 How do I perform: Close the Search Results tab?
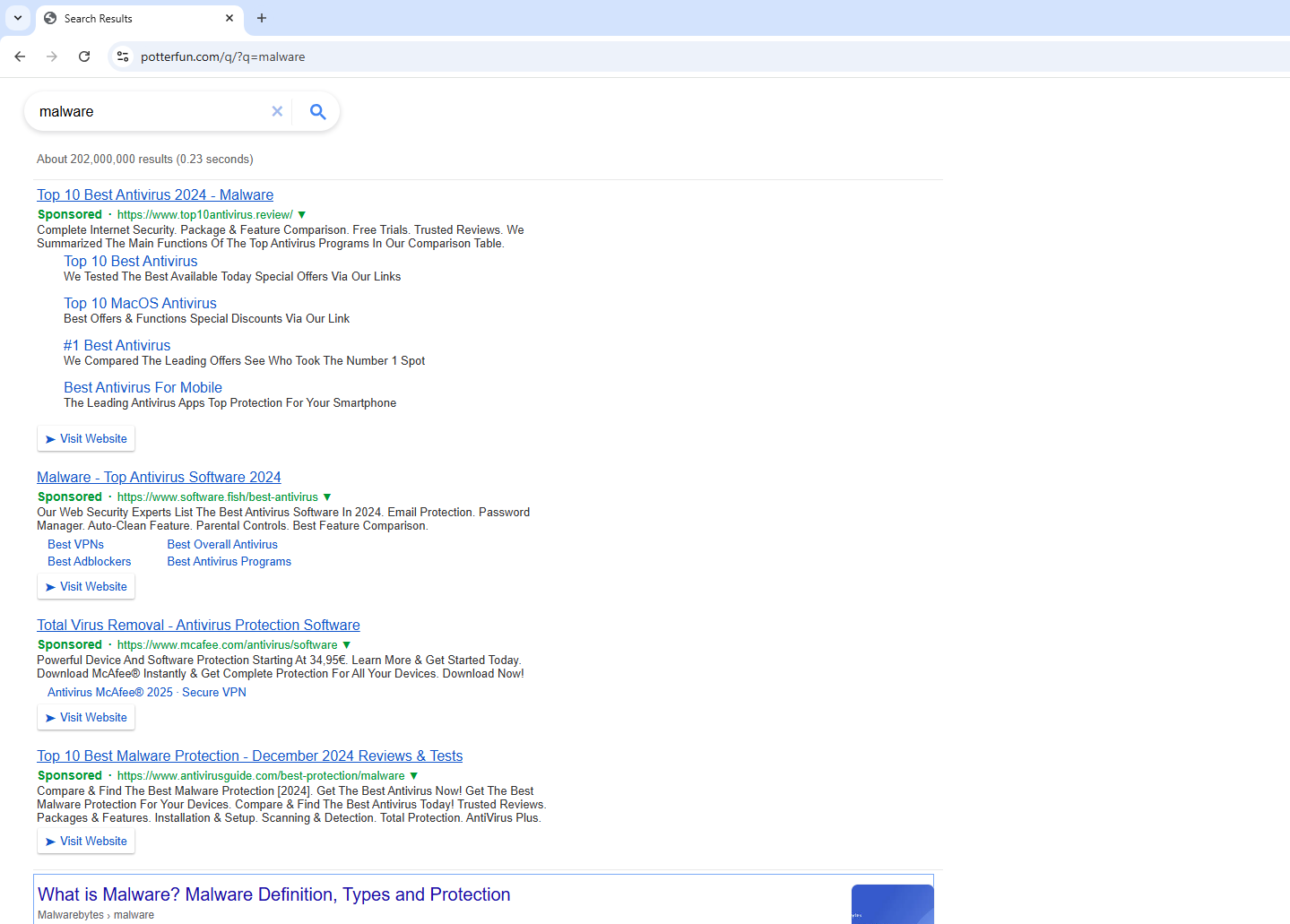click(x=229, y=18)
